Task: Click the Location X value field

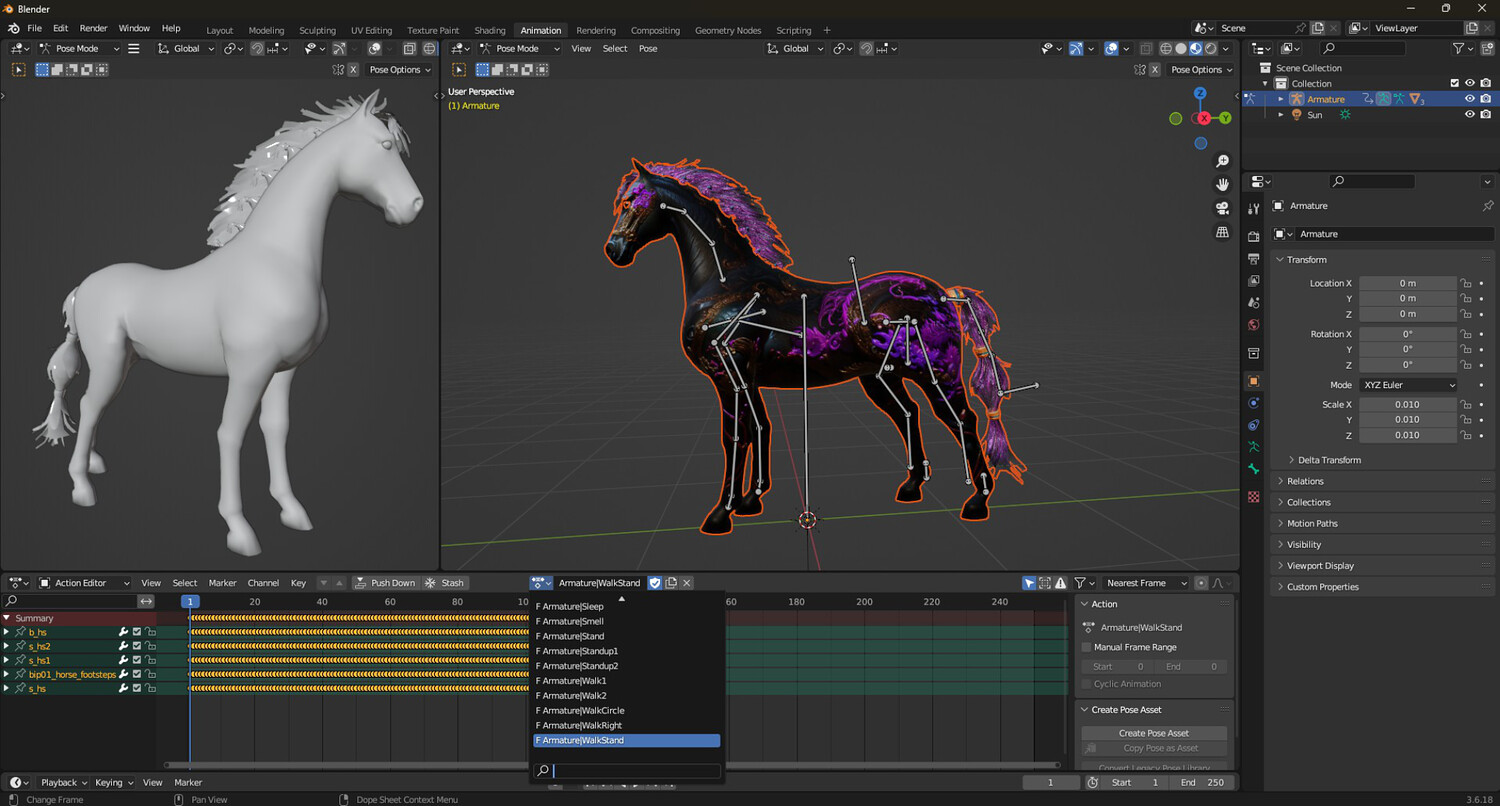Action: pos(1407,283)
